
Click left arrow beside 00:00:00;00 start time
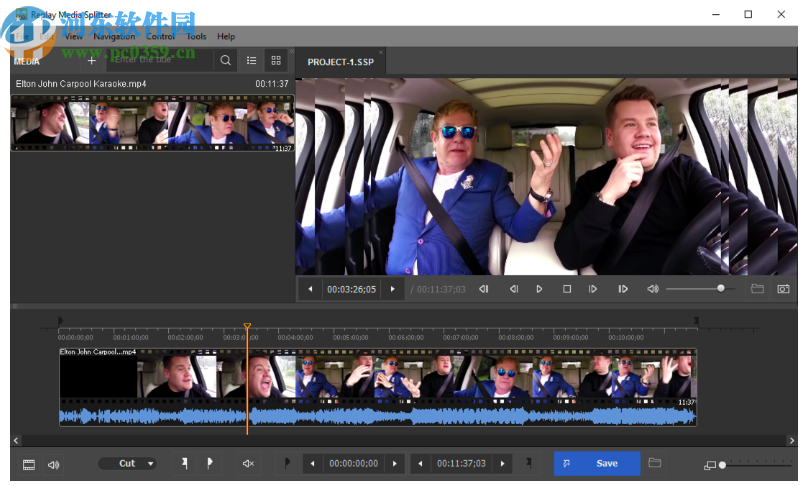pos(312,464)
